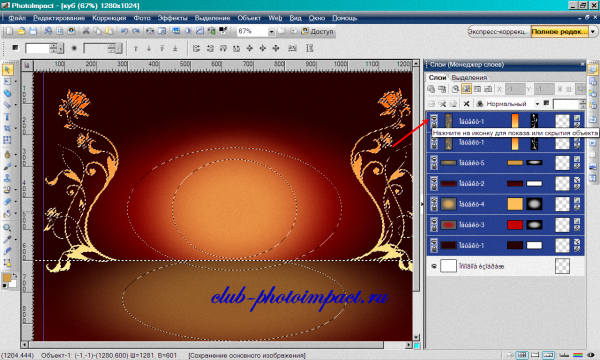
Task: Open the Эффекты menu
Action: [172, 18]
